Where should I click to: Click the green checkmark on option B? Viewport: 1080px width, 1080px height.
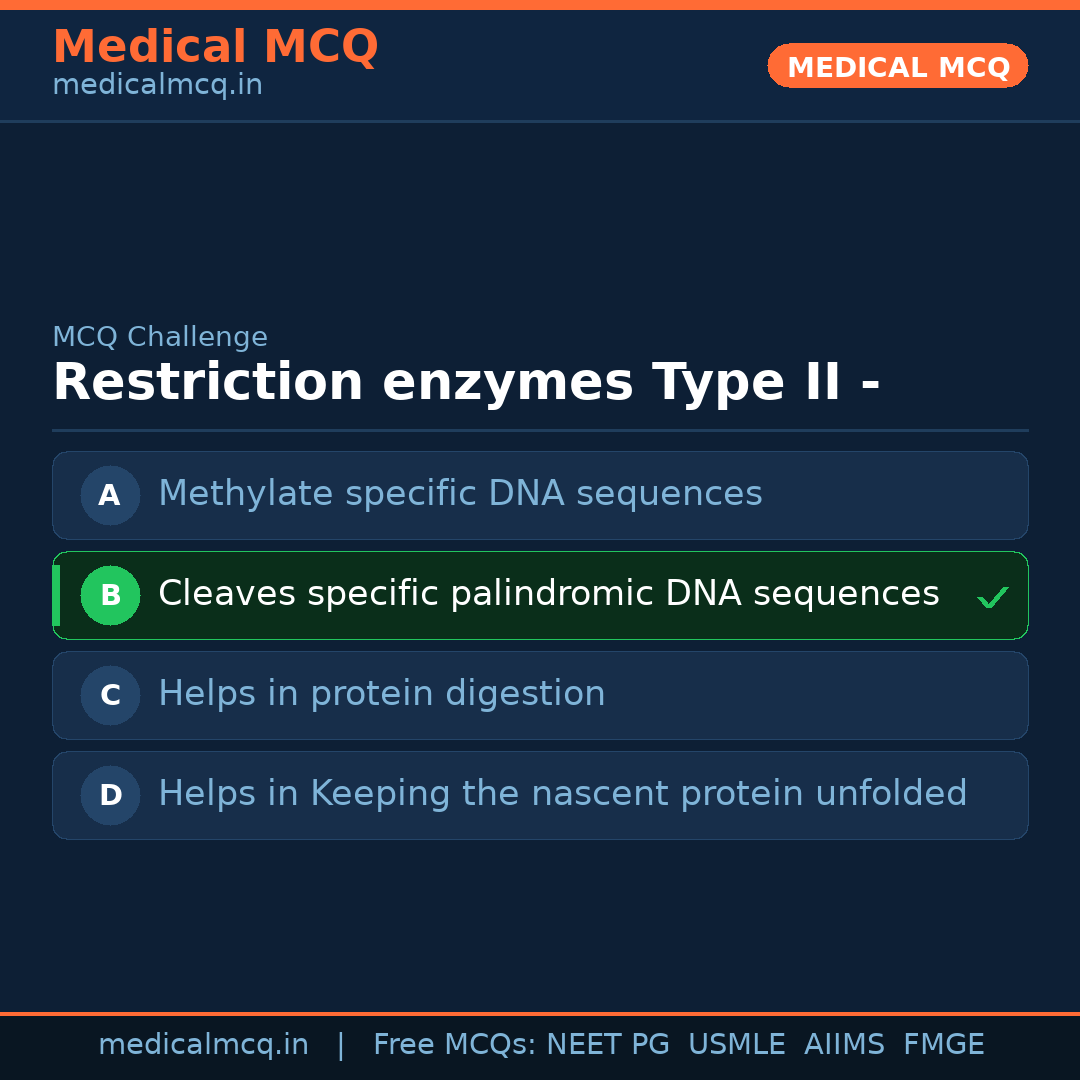point(992,597)
